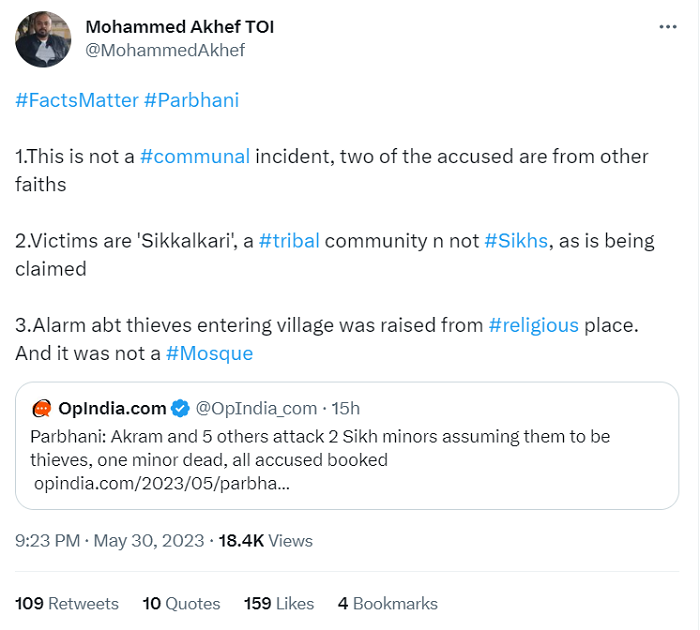This screenshot has width=700, height=630.
Task: View the 109 Retweets list
Action: pyautogui.click(x=67, y=604)
